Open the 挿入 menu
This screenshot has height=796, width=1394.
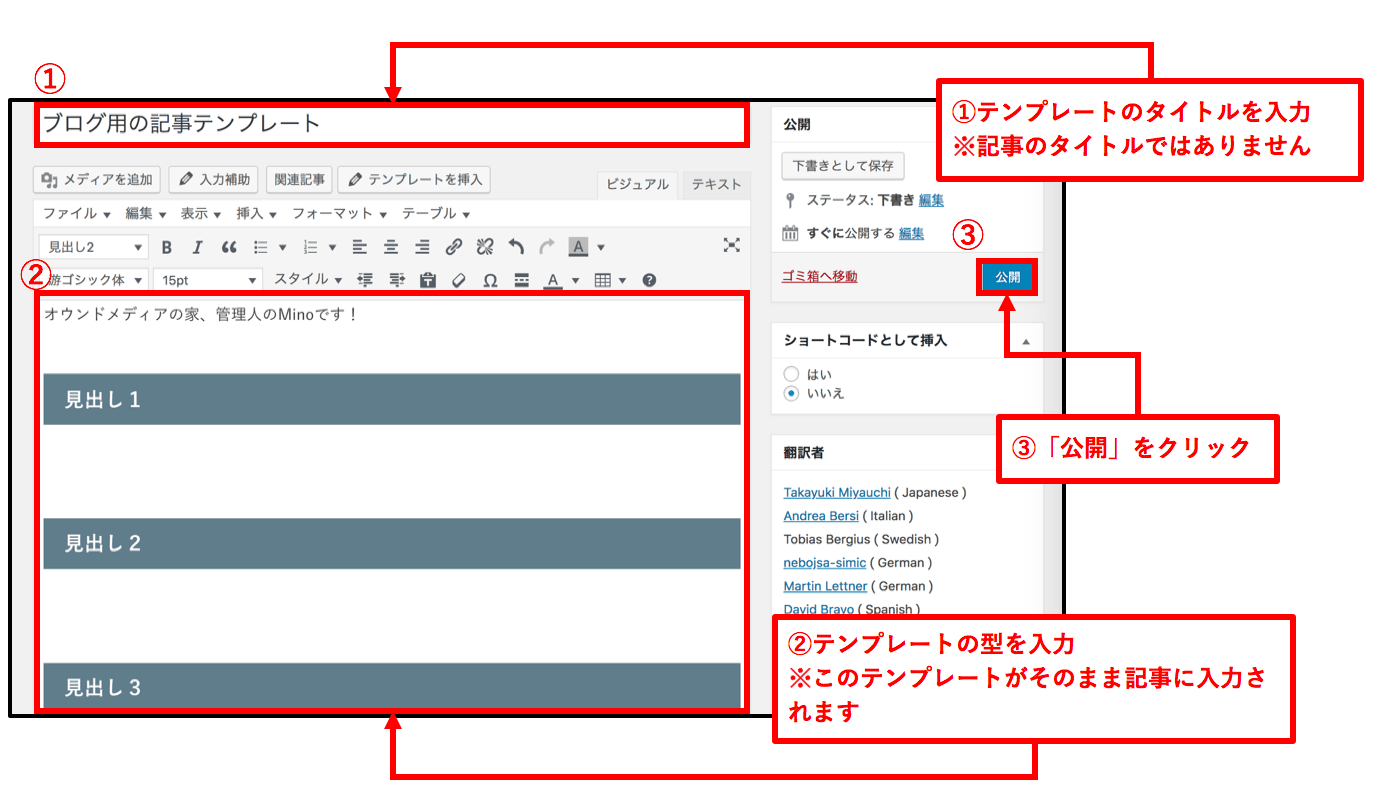(256, 213)
